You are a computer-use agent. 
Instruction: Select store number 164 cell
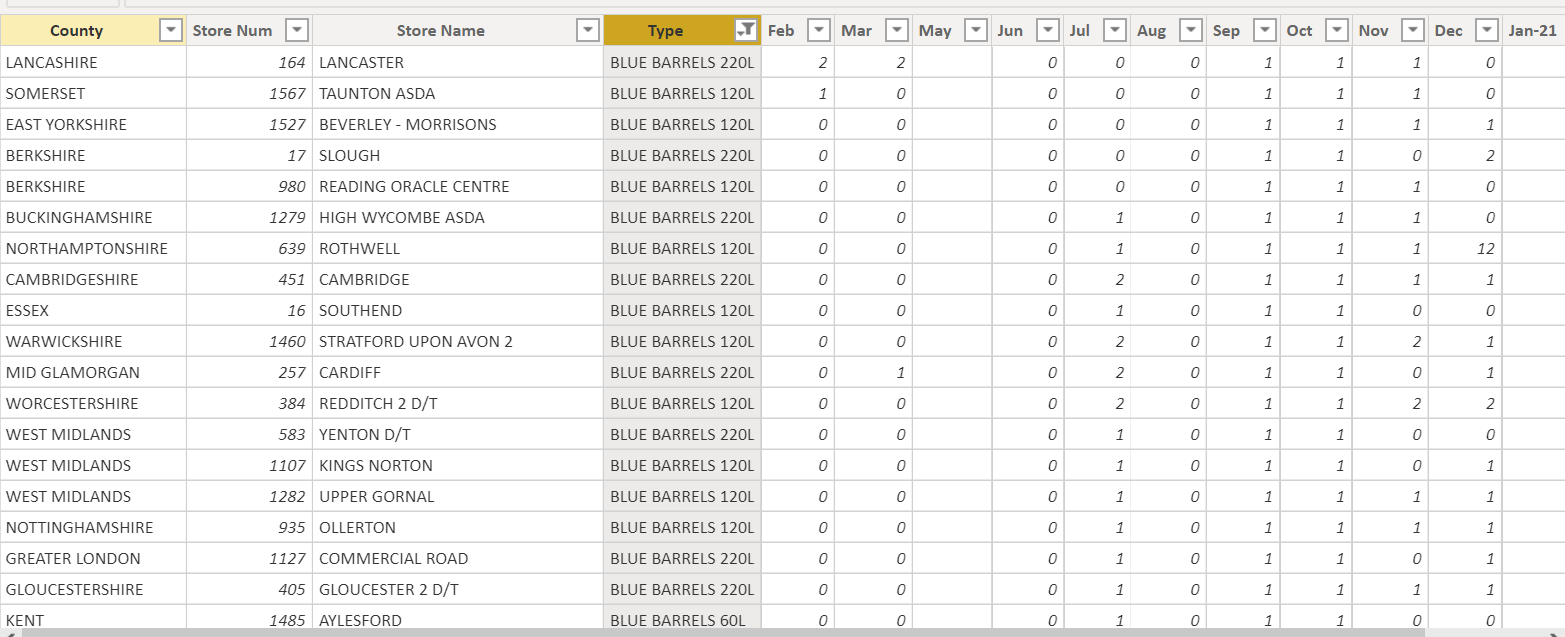click(x=249, y=62)
